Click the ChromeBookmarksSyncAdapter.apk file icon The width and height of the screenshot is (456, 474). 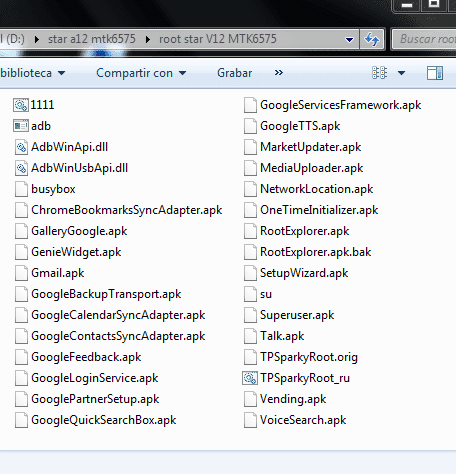point(21,210)
